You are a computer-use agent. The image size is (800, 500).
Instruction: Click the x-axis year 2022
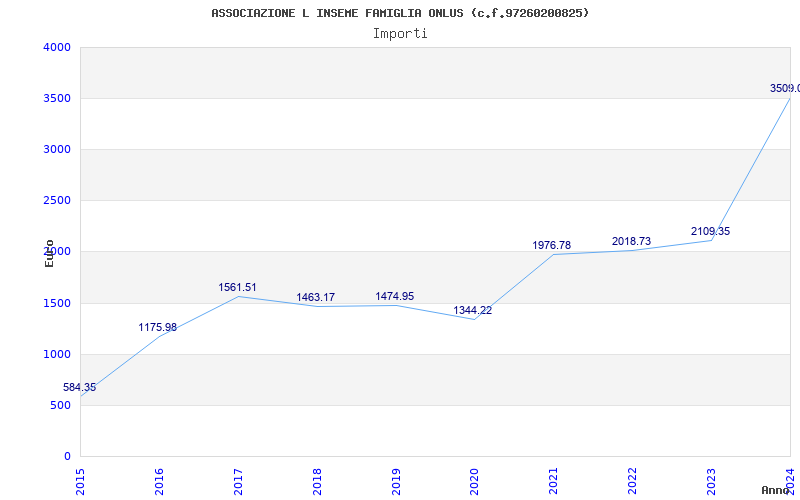[633, 481]
